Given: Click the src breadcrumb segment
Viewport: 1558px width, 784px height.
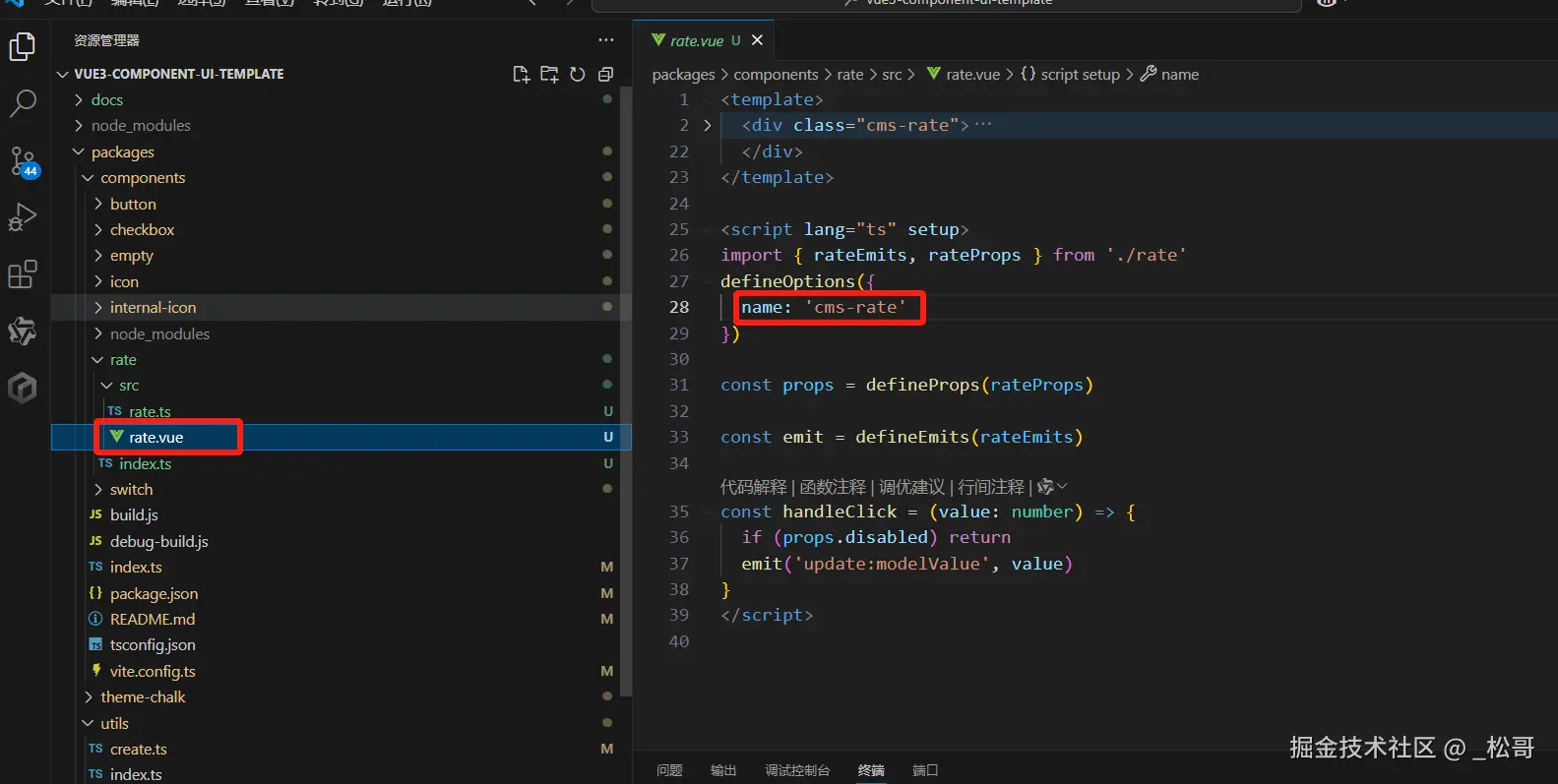Looking at the screenshot, I should point(892,75).
